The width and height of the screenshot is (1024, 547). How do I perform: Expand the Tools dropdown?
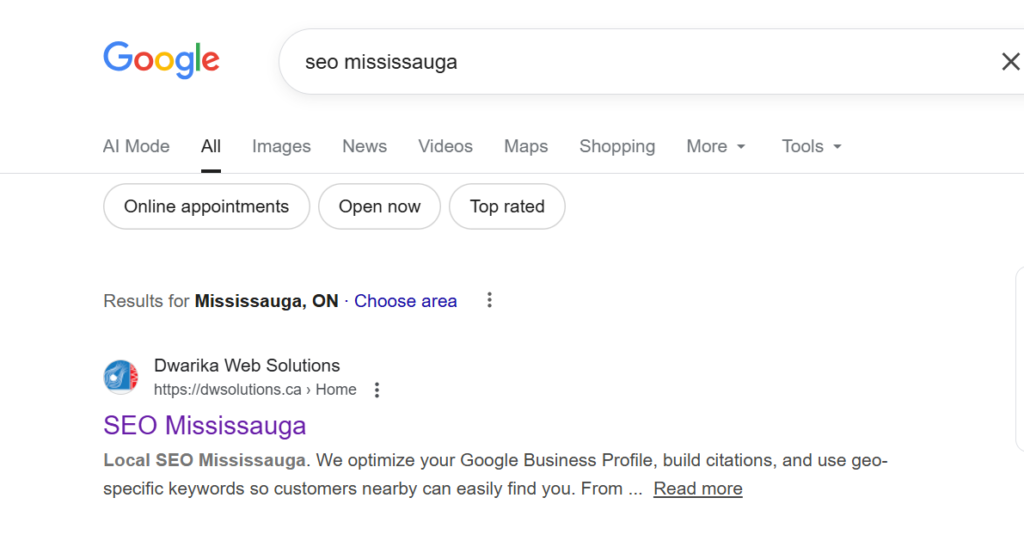point(811,146)
